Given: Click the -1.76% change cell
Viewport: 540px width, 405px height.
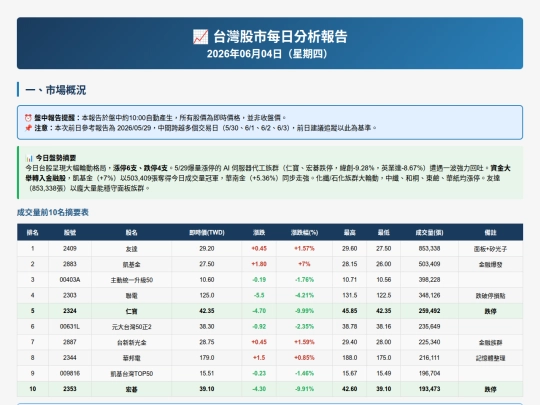Looking at the screenshot, I should click(x=304, y=280).
